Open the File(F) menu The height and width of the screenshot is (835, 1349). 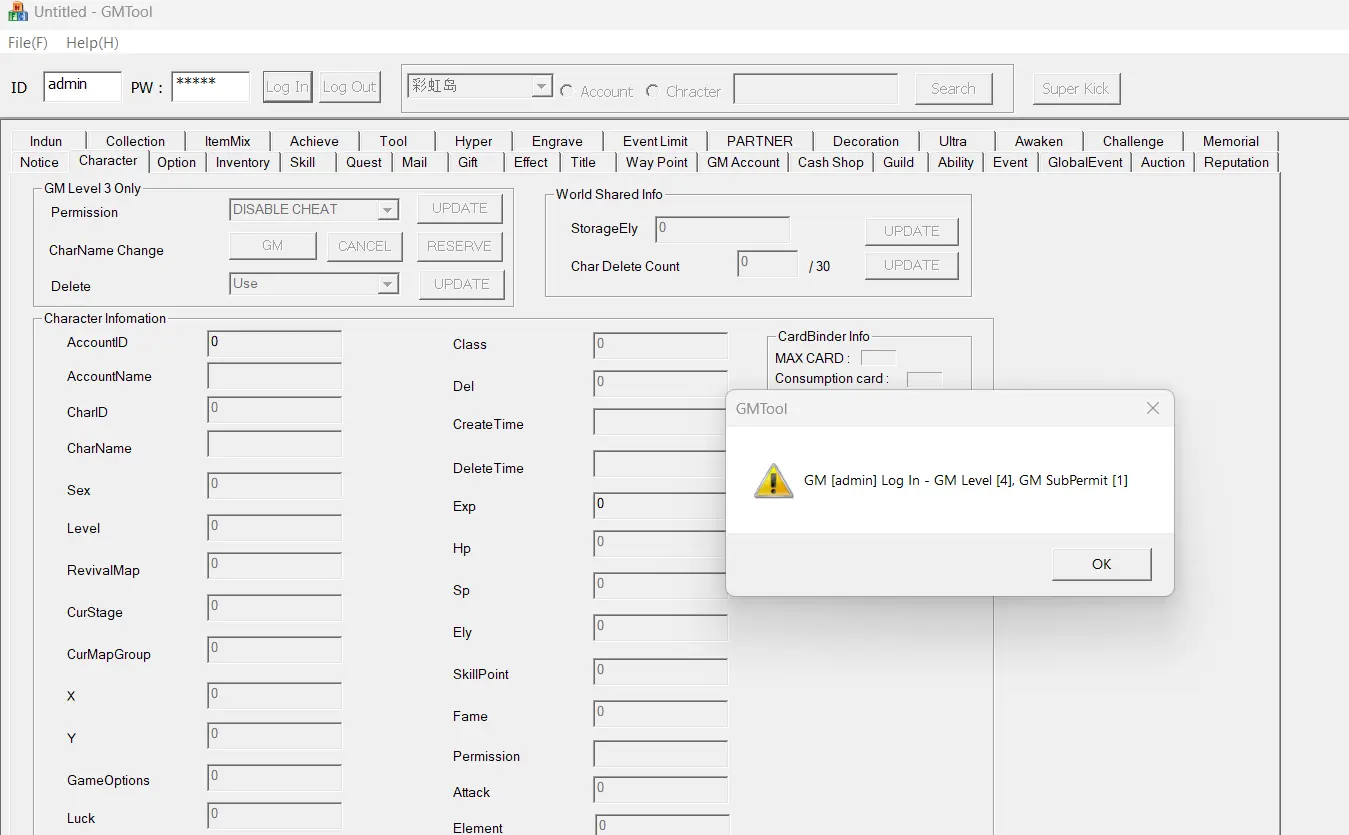pyautogui.click(x=28, y=43)
